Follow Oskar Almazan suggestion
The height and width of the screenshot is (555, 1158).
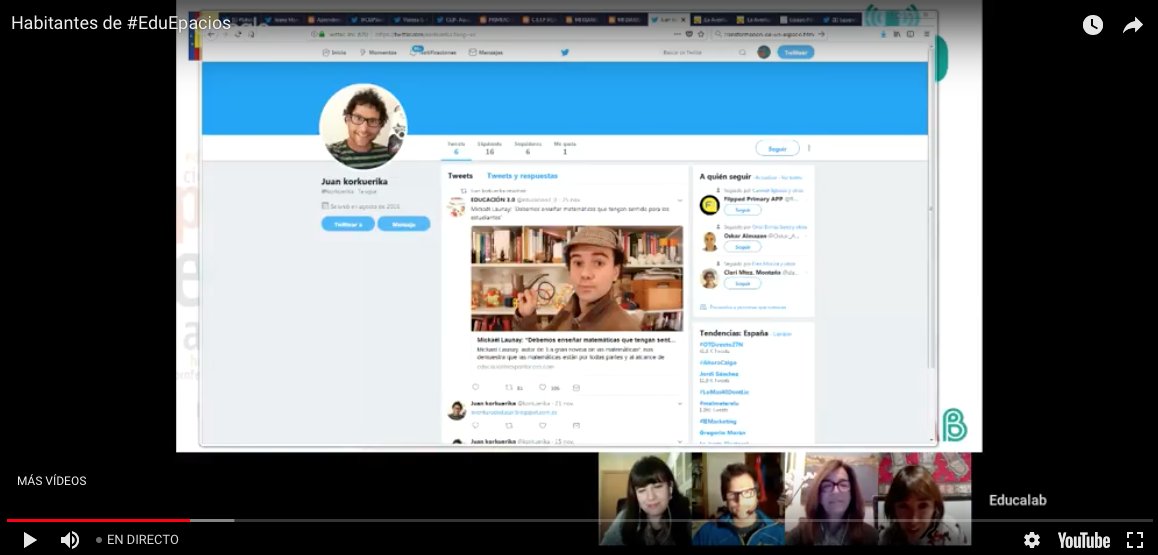[742, 247]
